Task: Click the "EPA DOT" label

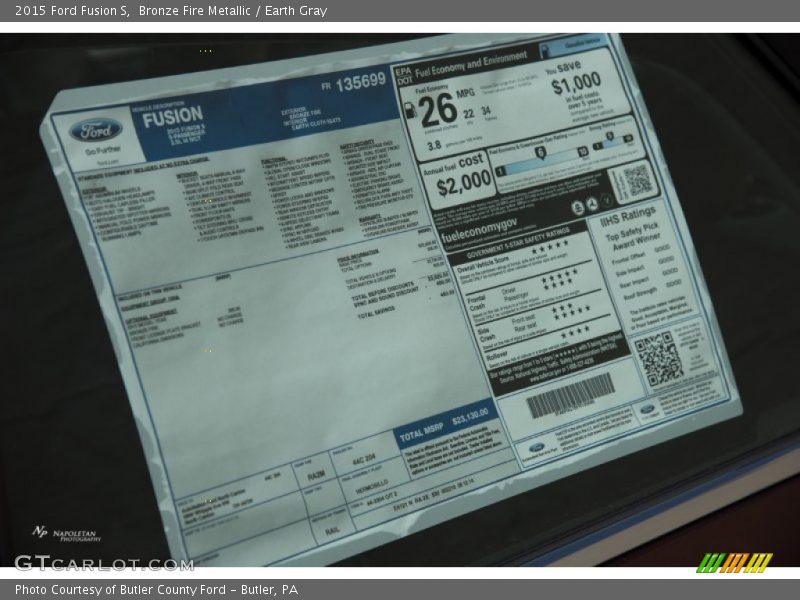Action: pos(404,76)
